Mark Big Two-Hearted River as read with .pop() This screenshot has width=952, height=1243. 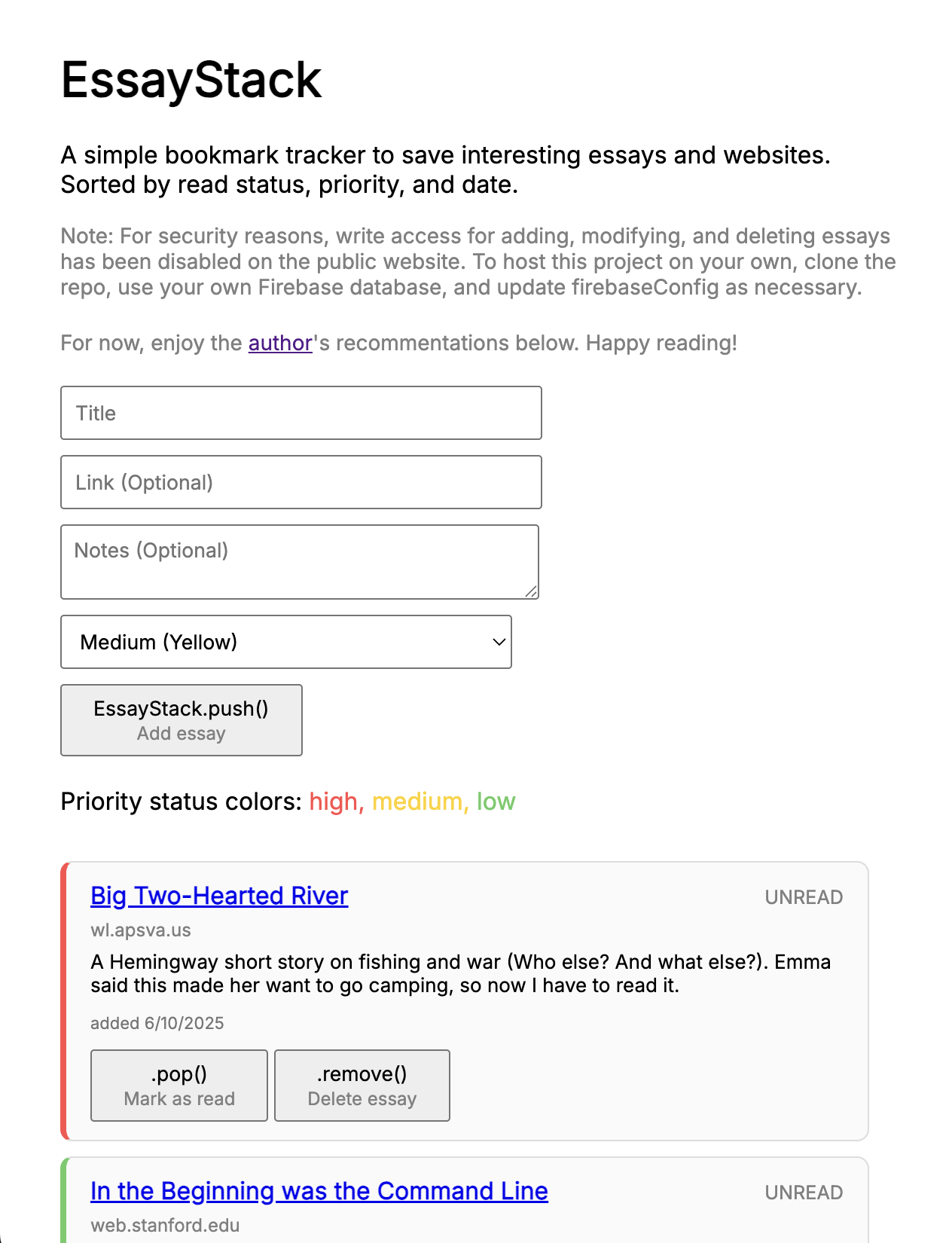coord(179,1086)
